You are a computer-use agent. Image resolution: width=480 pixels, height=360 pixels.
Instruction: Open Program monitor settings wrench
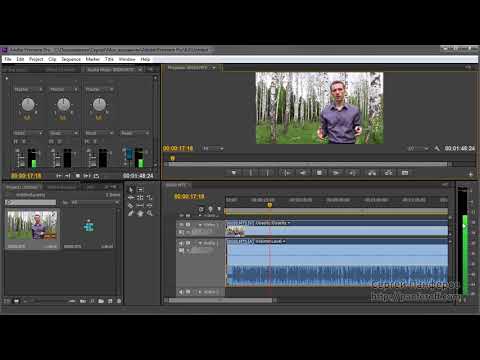(x=437, y=148)
